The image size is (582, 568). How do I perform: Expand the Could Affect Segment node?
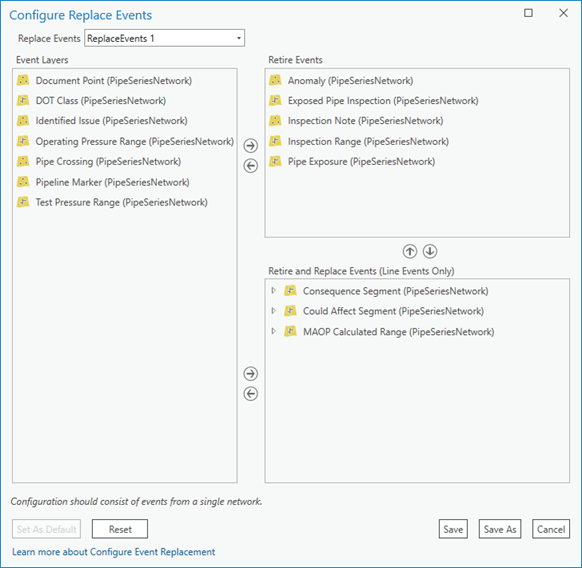click(274, 311)
